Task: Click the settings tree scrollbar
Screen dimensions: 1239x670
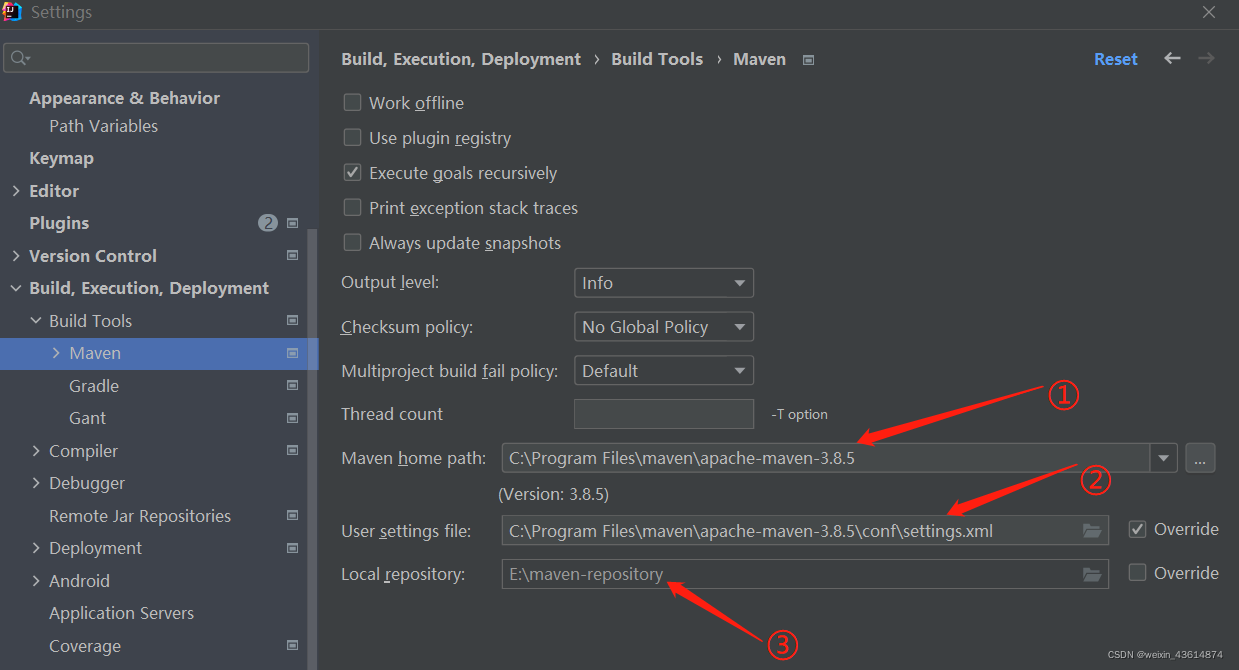Action: pyautogui.click(x=313, y=449)
